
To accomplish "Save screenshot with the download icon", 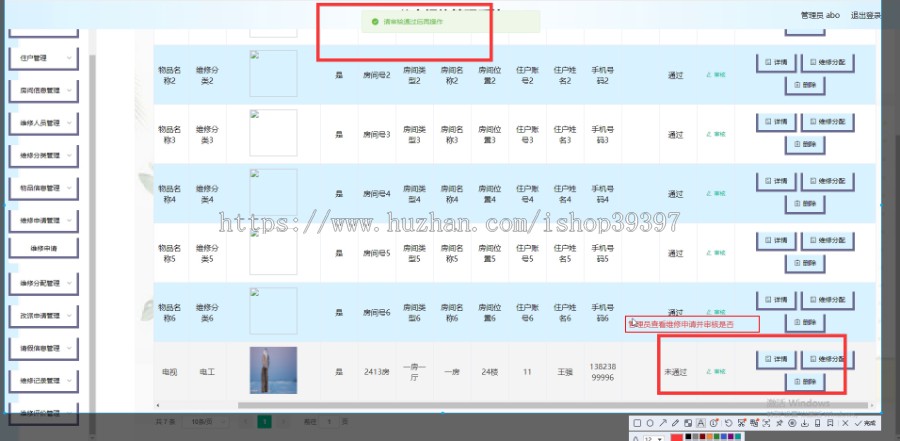I will (805, 423).
